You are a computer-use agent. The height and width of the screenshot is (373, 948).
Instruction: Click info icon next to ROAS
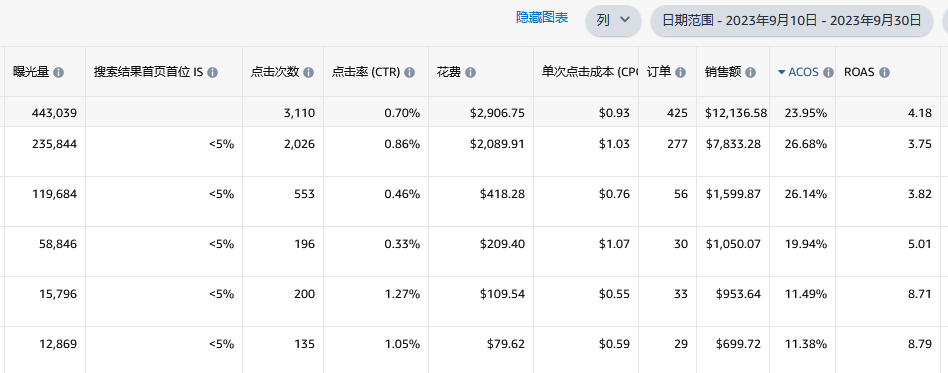tap(884, 73)
